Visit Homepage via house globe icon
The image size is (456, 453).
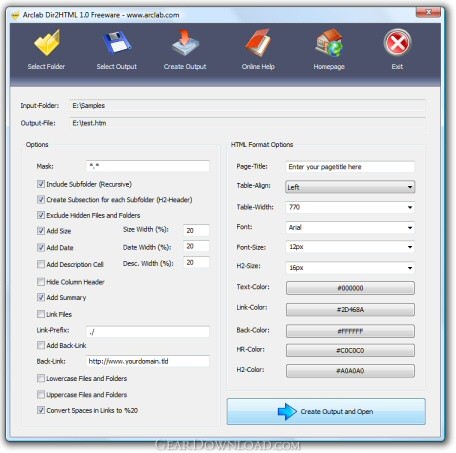[329, 43]
